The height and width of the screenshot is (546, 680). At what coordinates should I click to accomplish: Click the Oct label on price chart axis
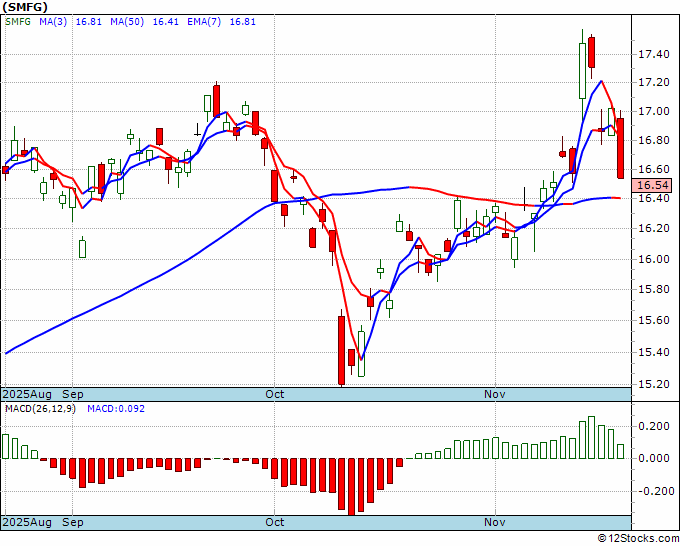275,394
